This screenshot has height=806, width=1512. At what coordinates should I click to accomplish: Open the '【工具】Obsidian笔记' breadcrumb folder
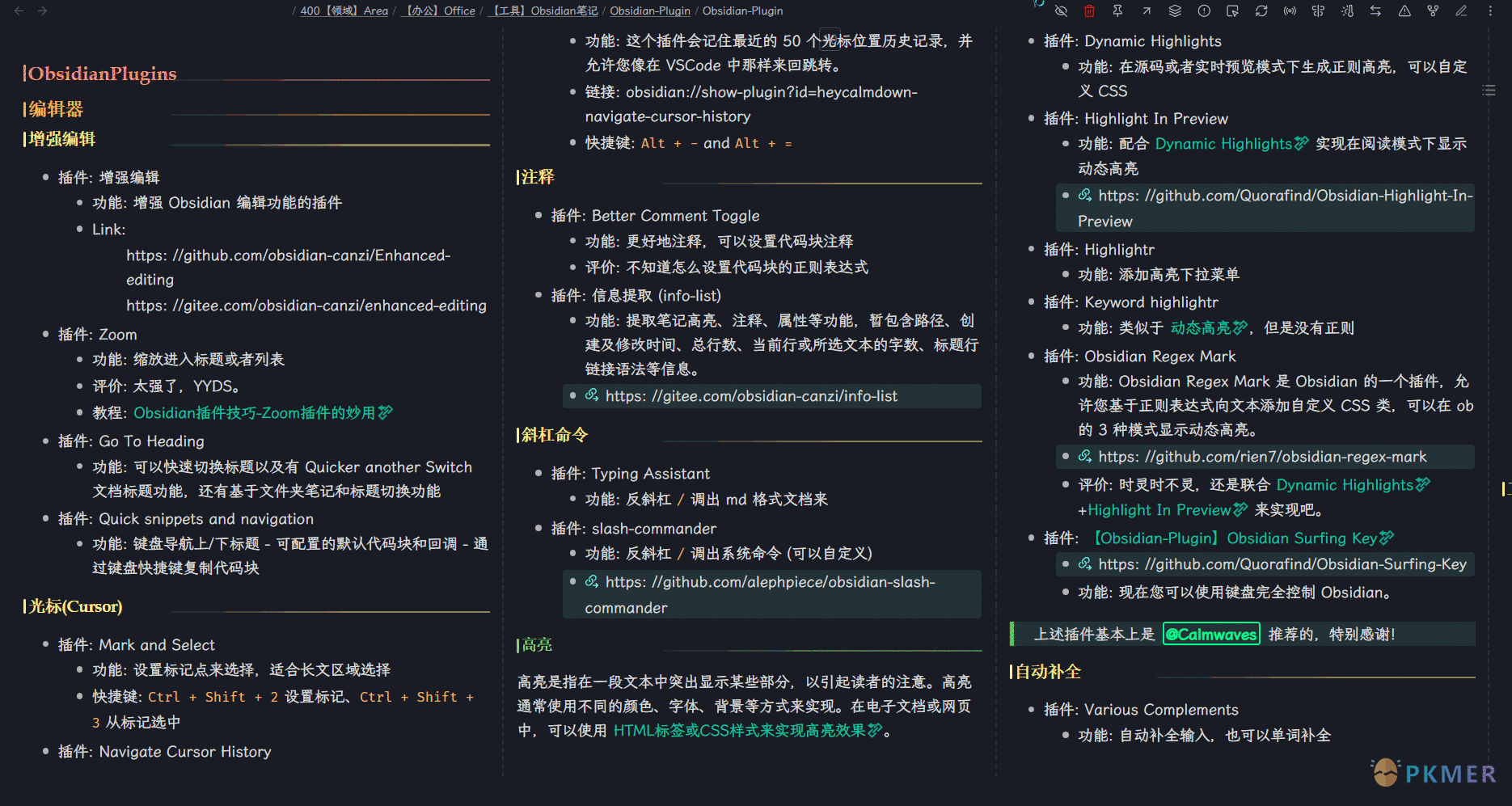coord(544,11)
